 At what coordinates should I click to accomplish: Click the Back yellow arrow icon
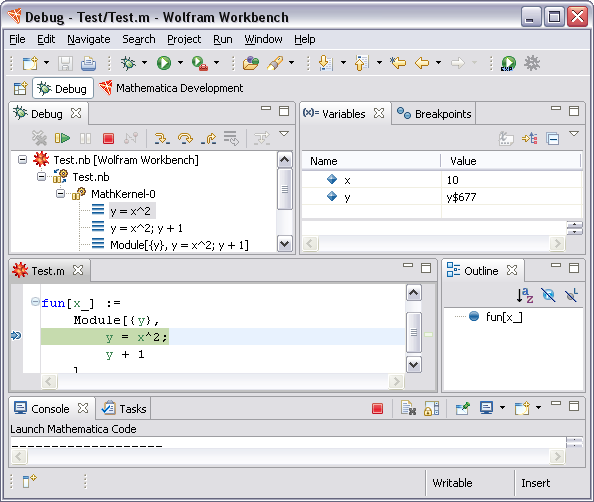pos(422,63)
